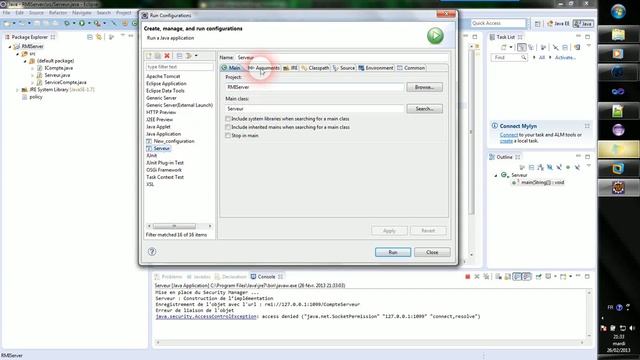Click Package Explorer link with editor icon
The image size is (640, 360).
[99, 37]
